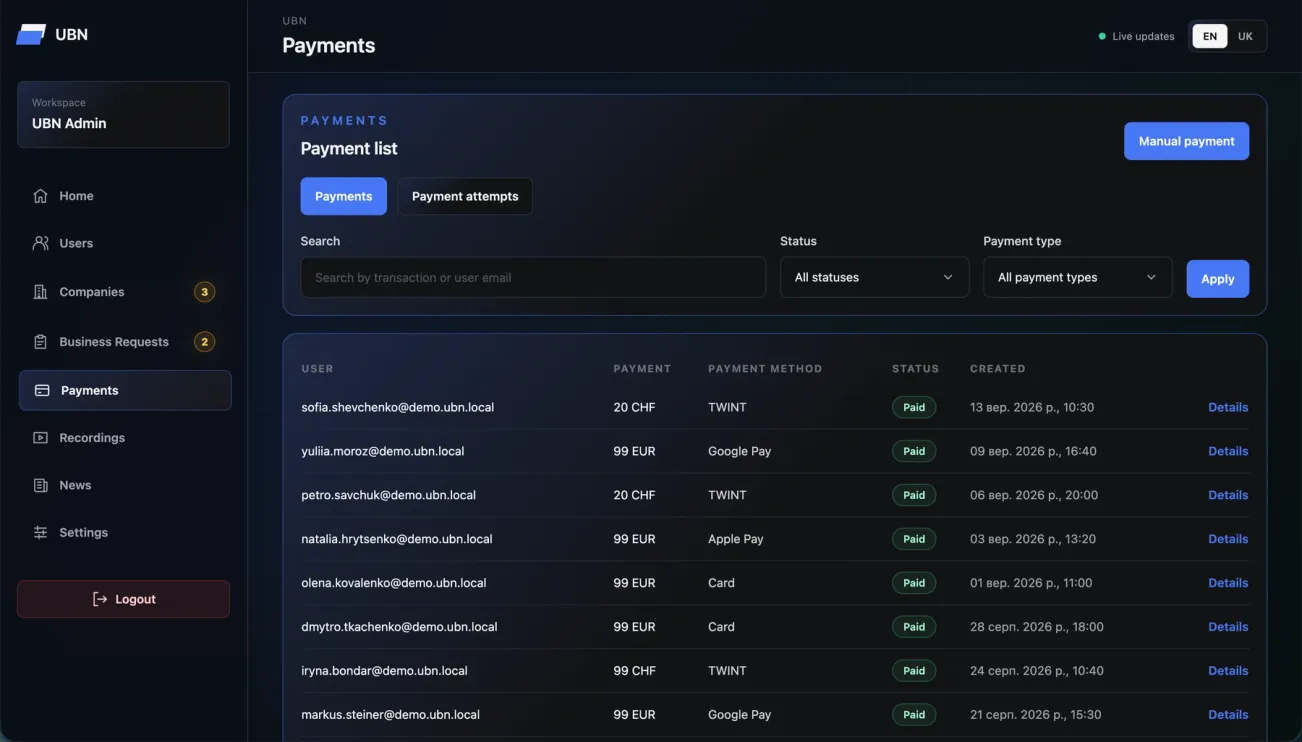Viewport: 1302px width, 742px height.
Task: Click the Recordings play icon
Action: tap(40, 438)
